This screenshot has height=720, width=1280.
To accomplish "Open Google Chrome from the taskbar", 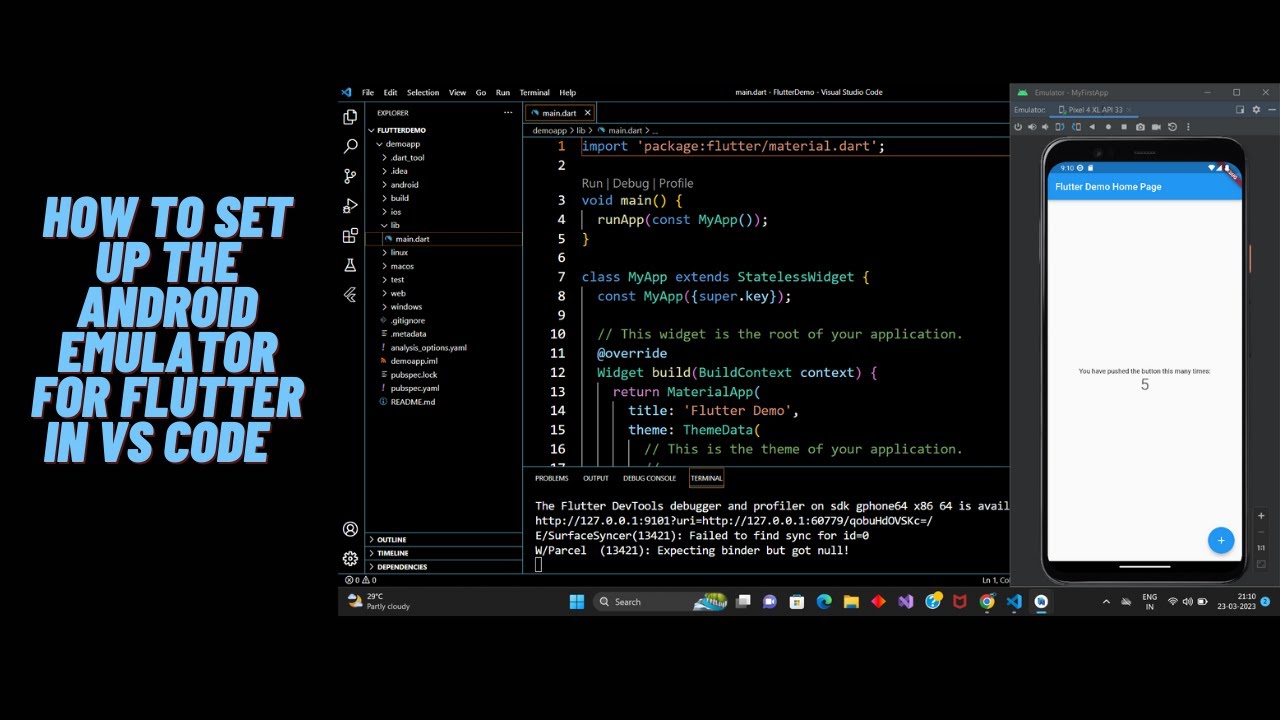I will 987,602.
